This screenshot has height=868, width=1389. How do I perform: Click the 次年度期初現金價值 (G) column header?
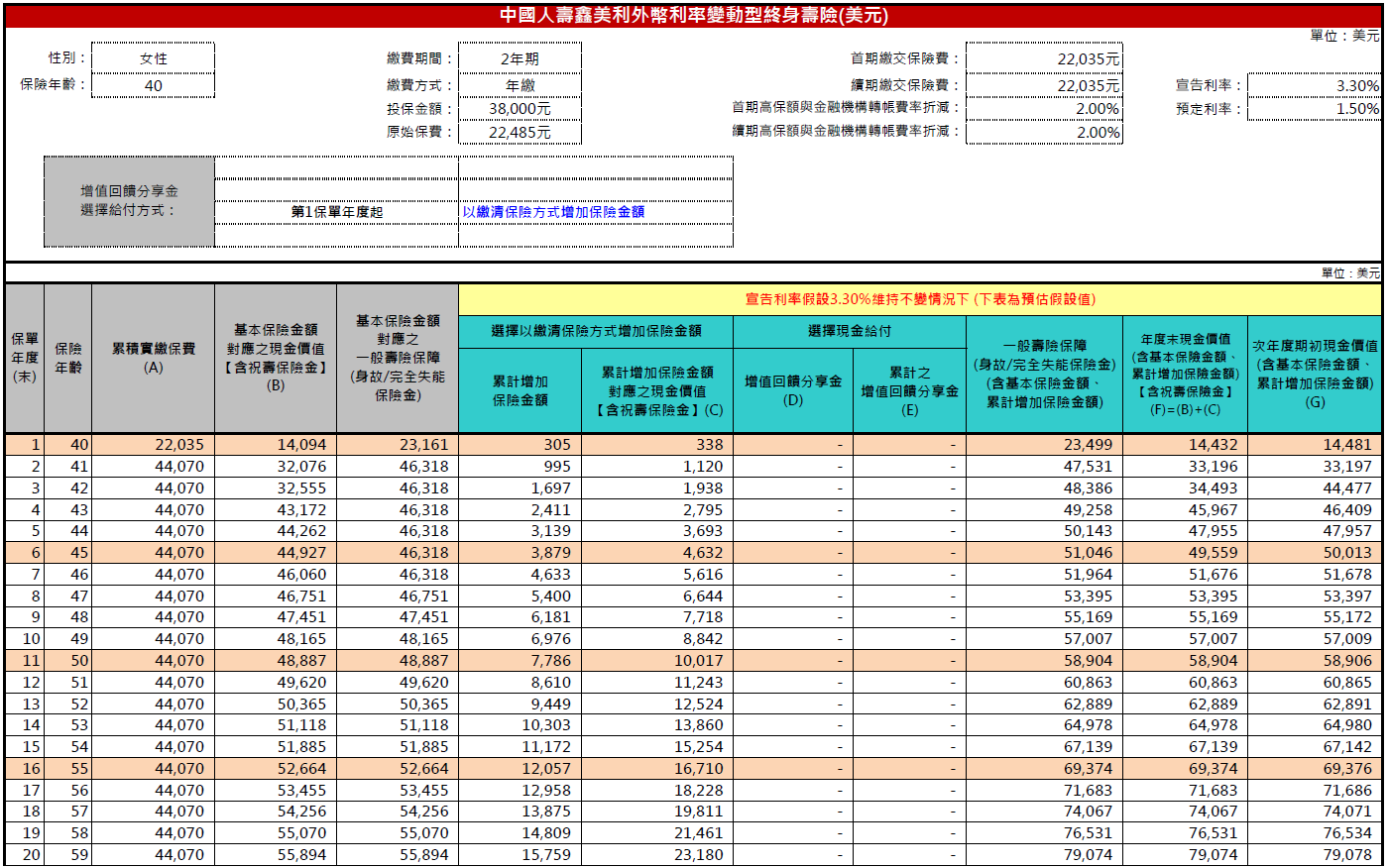pyautogui.click(x=1315, y=374)
